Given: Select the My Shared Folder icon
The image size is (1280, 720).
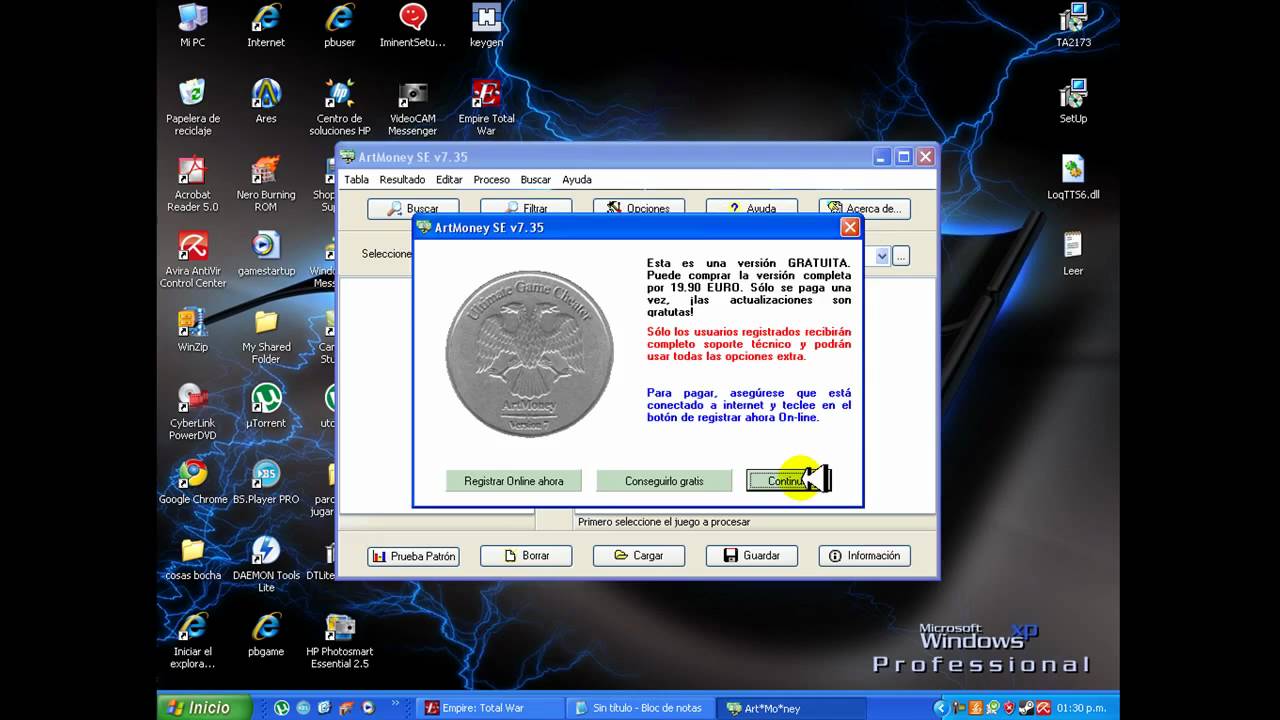Looking at the screenshot, I should point(266,336).
